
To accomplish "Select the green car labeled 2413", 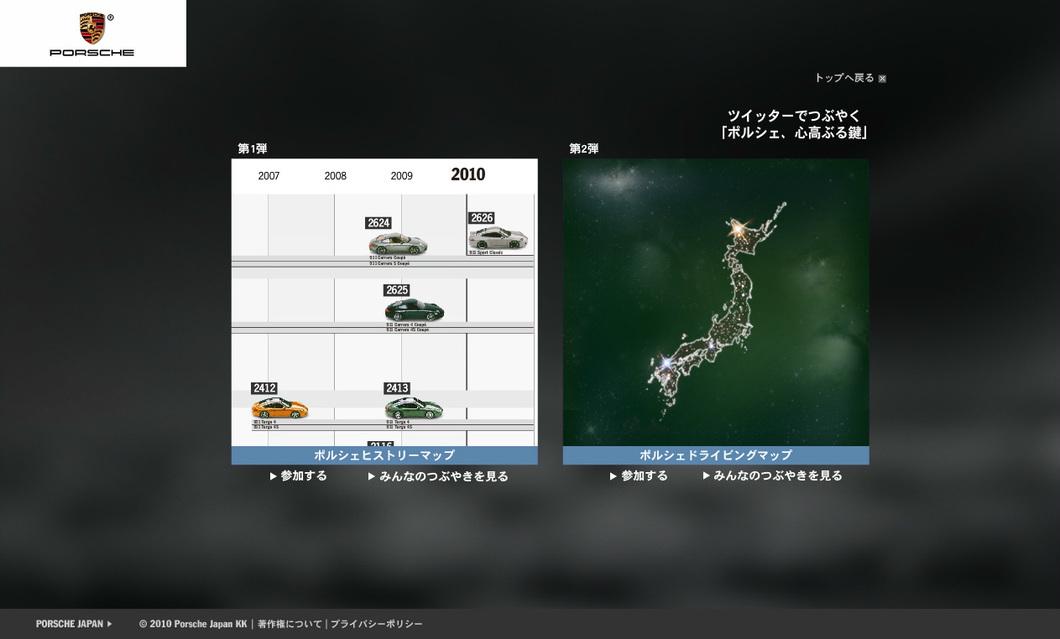I will pyautogui.click(x=413, y=408).
